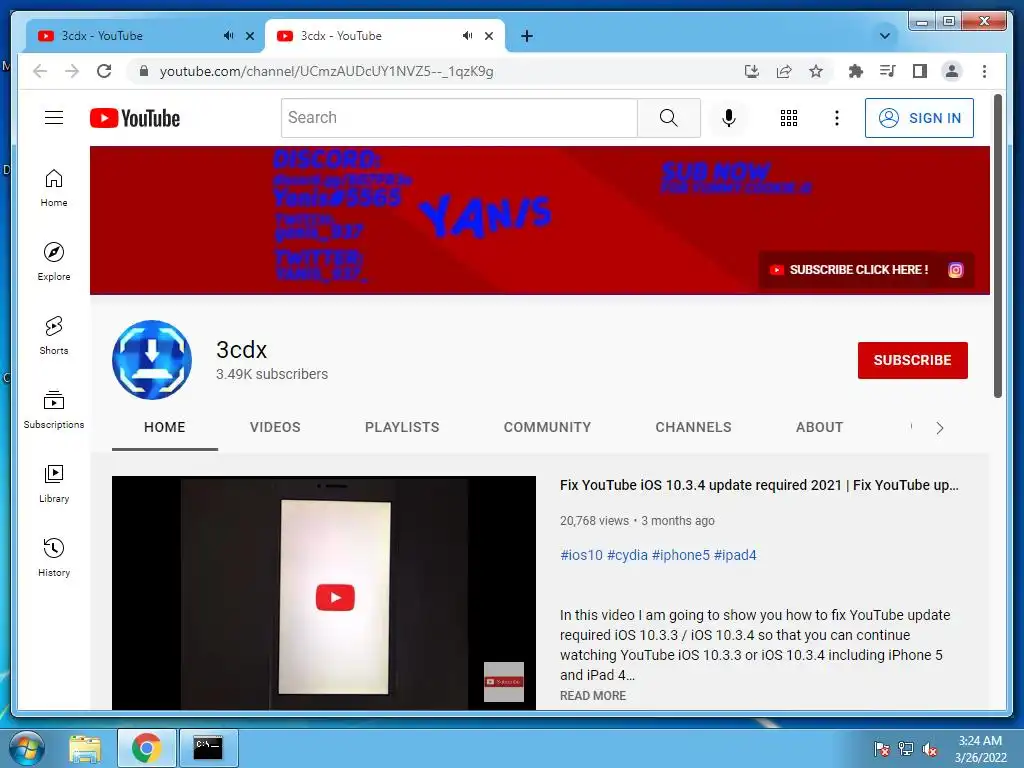This screenshot has height=768, width=1024.
Task: Click the 3.49K subscribers text
Action: (x=272, y=374)
